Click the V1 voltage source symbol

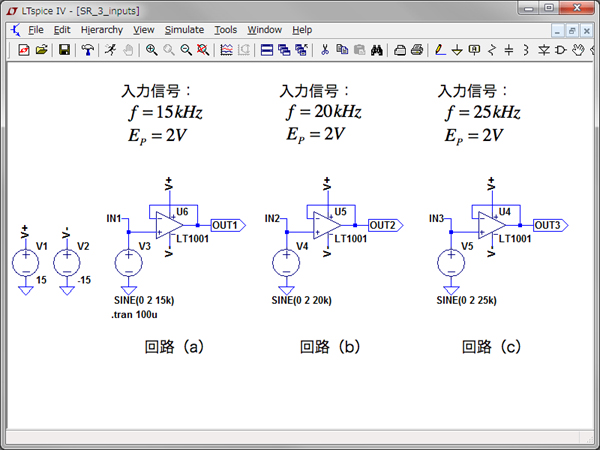(x=25, y=263)
